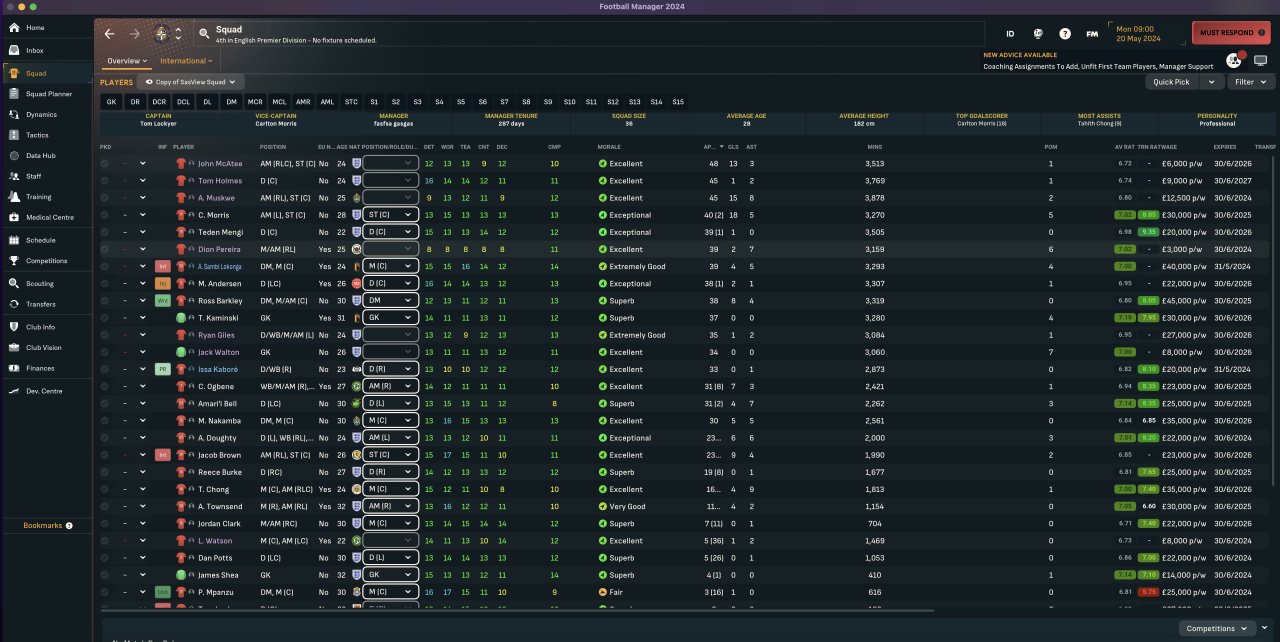Open the help question mark icon
The height and width of the screenshot is (642, 1280).
(1065, 34)
